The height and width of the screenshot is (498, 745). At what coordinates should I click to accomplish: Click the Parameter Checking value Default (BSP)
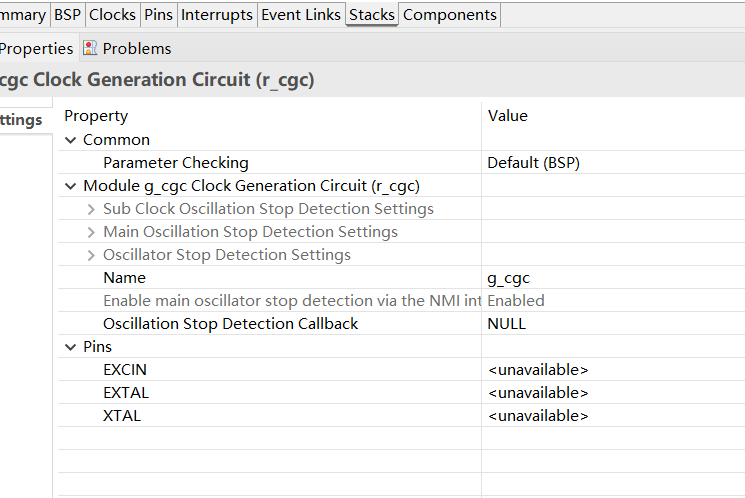[x=533, y=163]
